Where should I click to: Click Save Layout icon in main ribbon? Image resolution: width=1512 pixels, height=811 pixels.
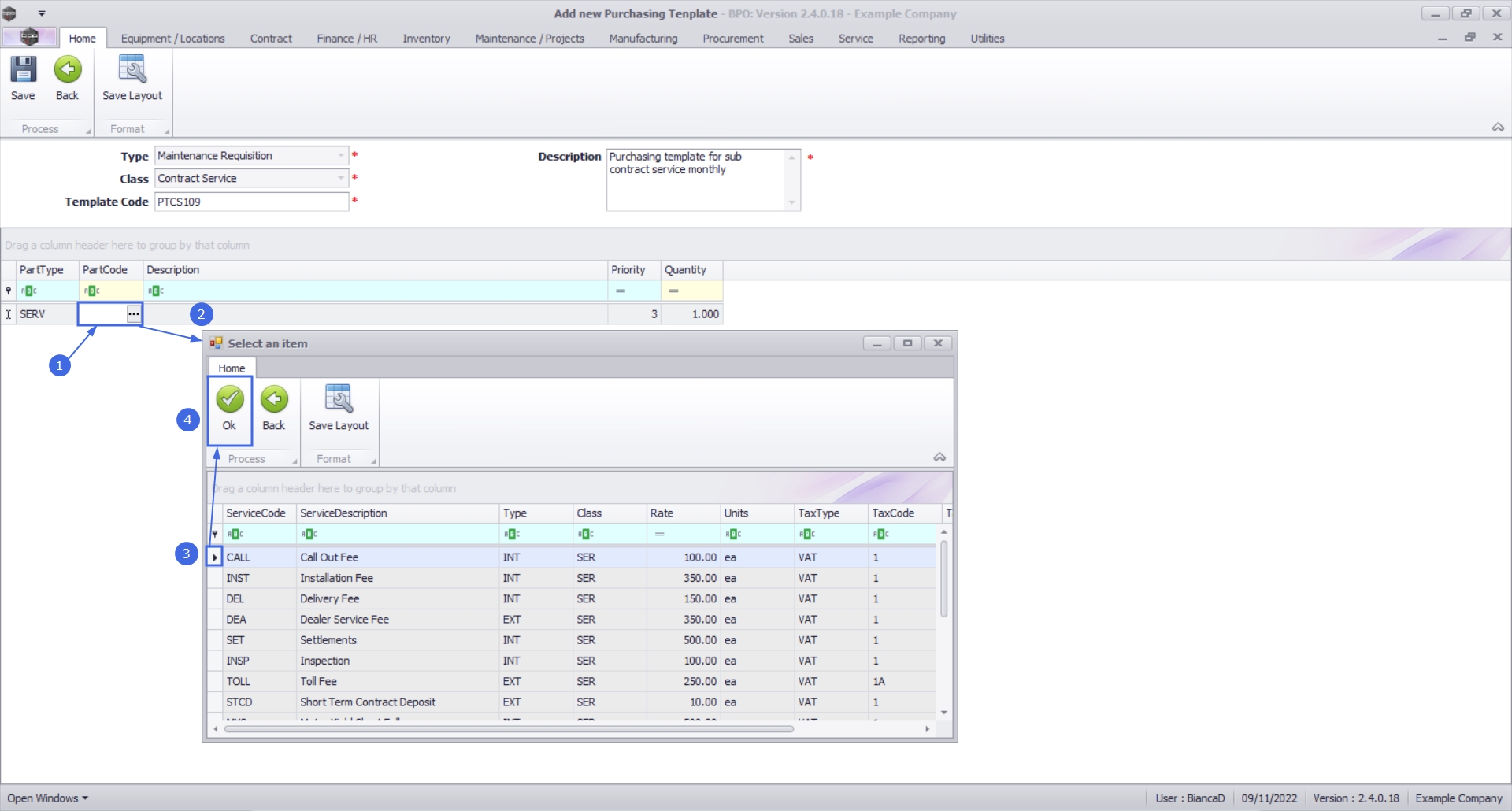pyautogui.click(x=132, y=70)
